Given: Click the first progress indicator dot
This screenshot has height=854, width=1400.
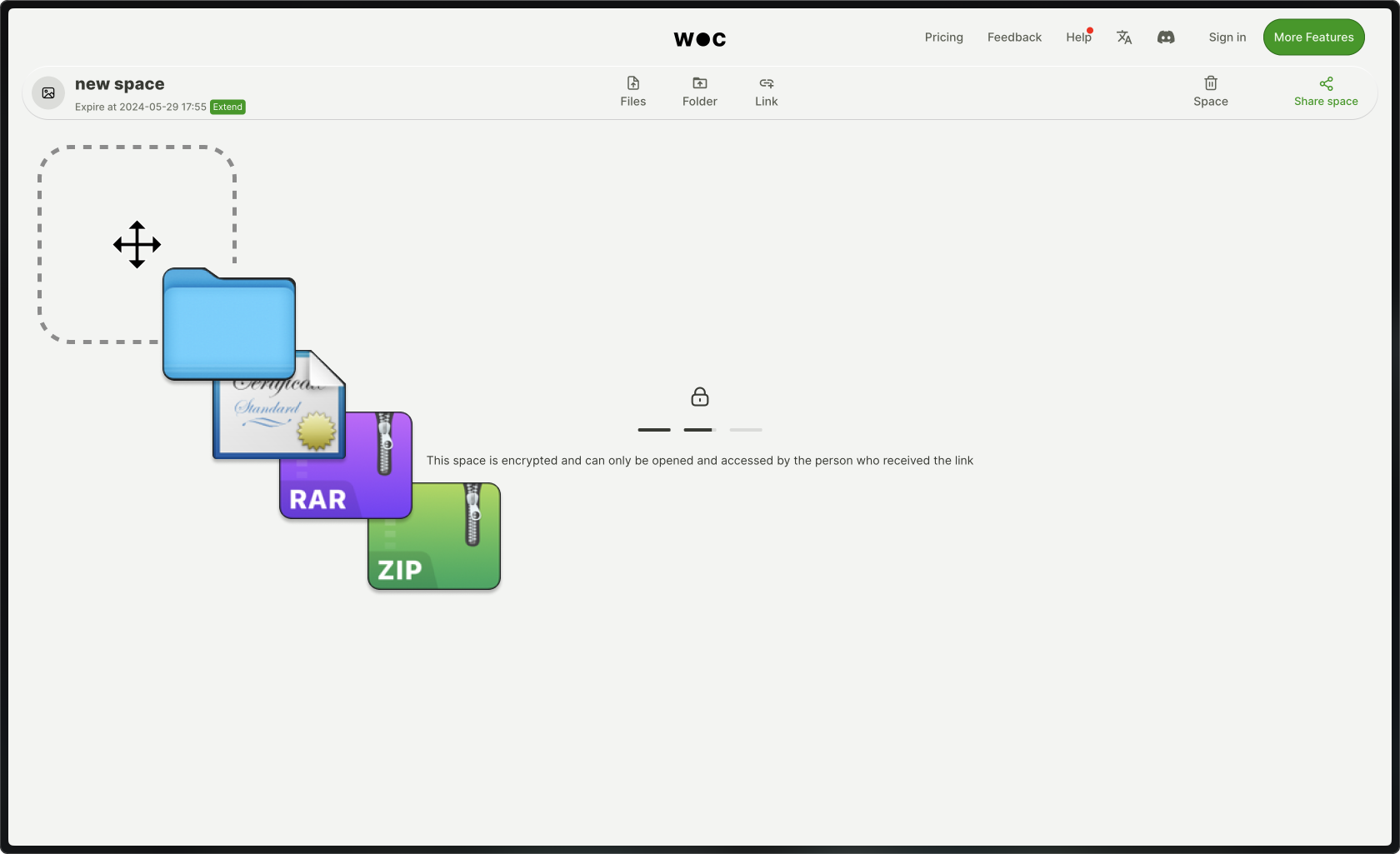Looking at the screenshot, I should [x=653, y=430].
